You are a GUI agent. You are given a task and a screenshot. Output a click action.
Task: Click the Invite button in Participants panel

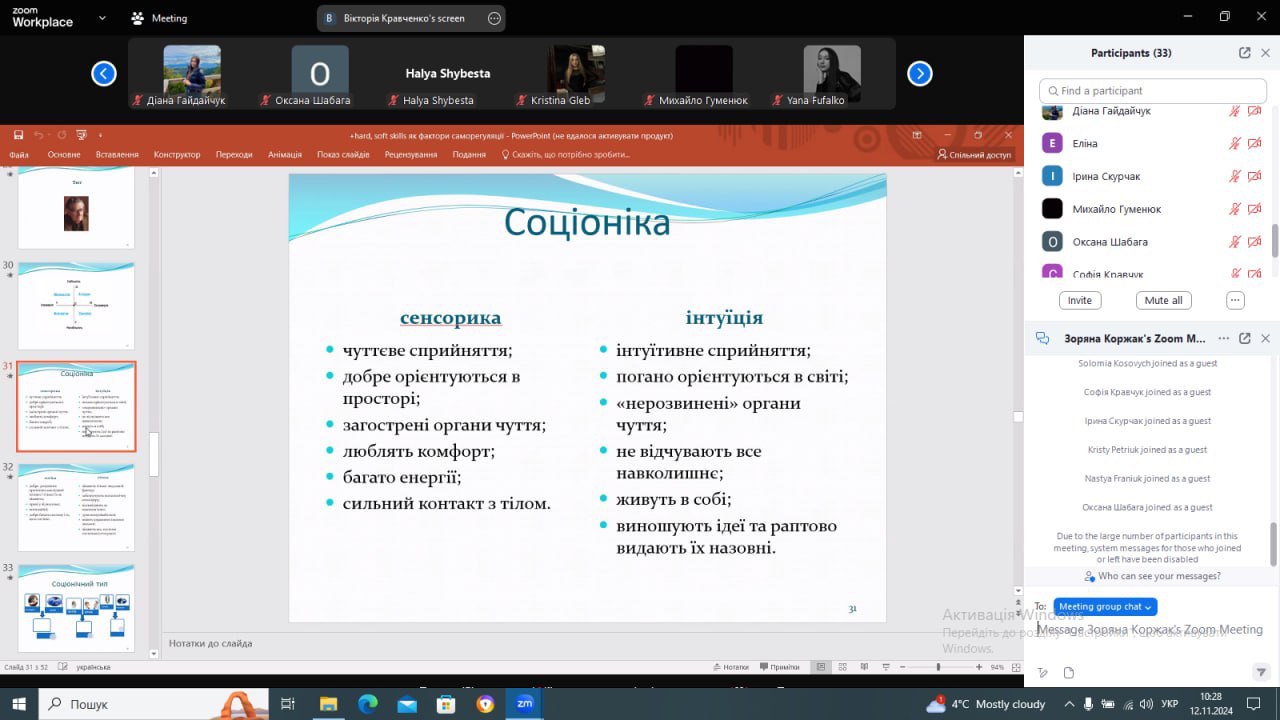coord(1079,300)
